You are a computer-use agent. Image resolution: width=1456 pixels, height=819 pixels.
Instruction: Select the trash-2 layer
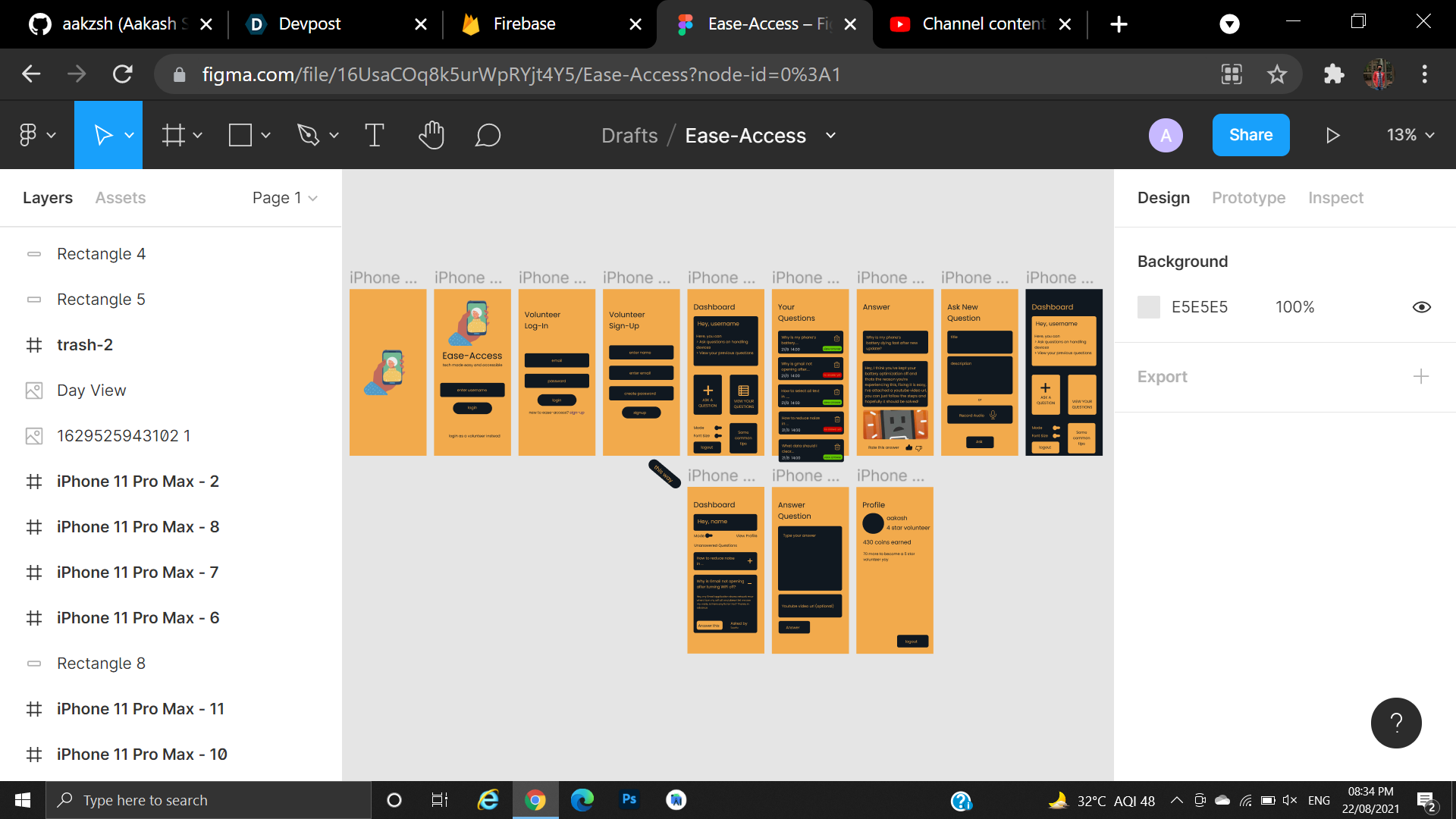coord(85,345)
